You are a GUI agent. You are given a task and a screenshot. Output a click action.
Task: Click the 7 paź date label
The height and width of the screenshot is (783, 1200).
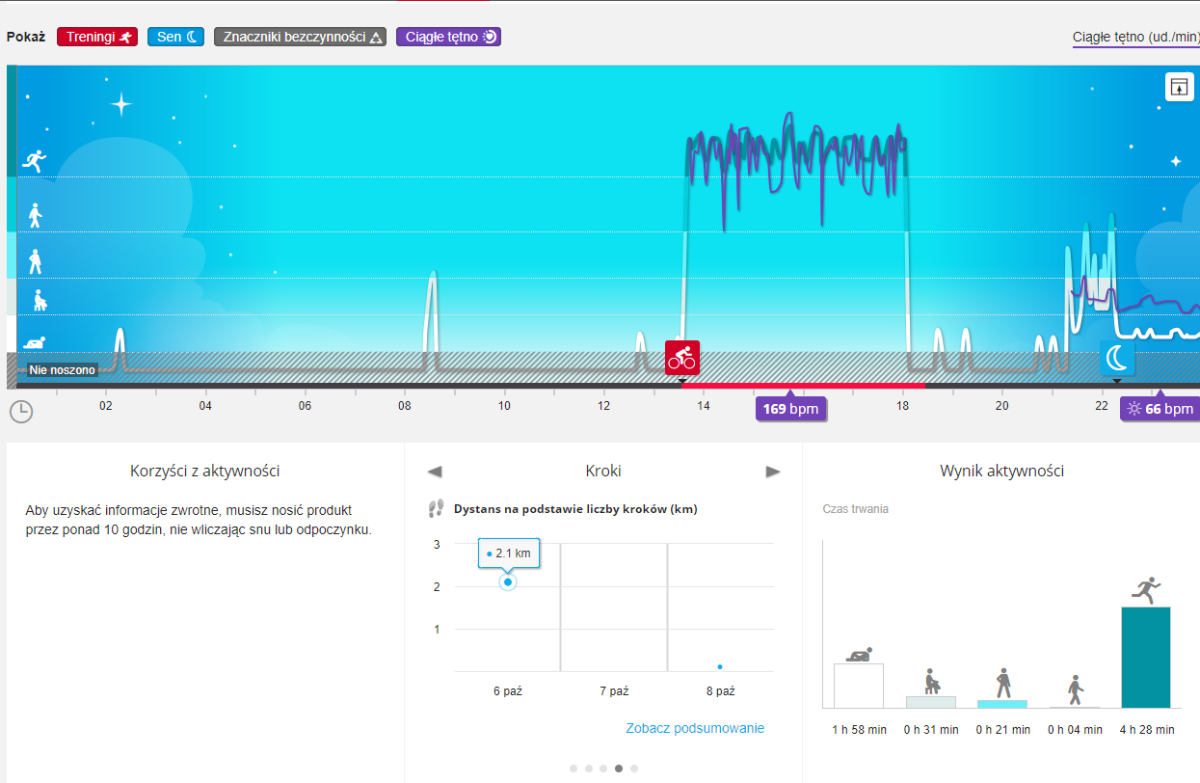tap(614, 691)
